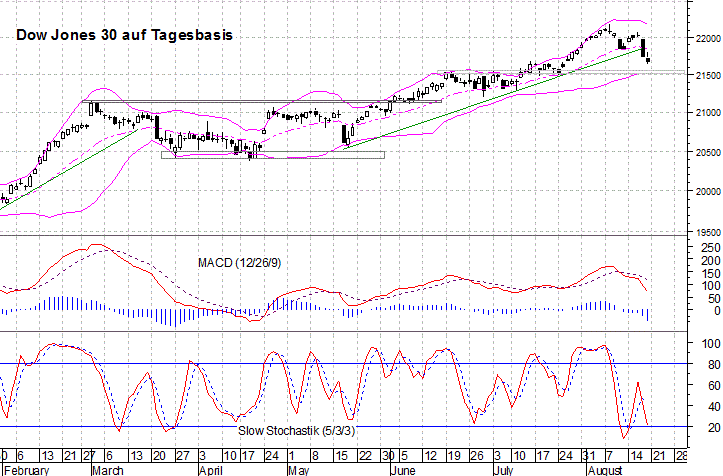The image size is (723, 476).
Task: Click the April month label
Action: point(210,470)
